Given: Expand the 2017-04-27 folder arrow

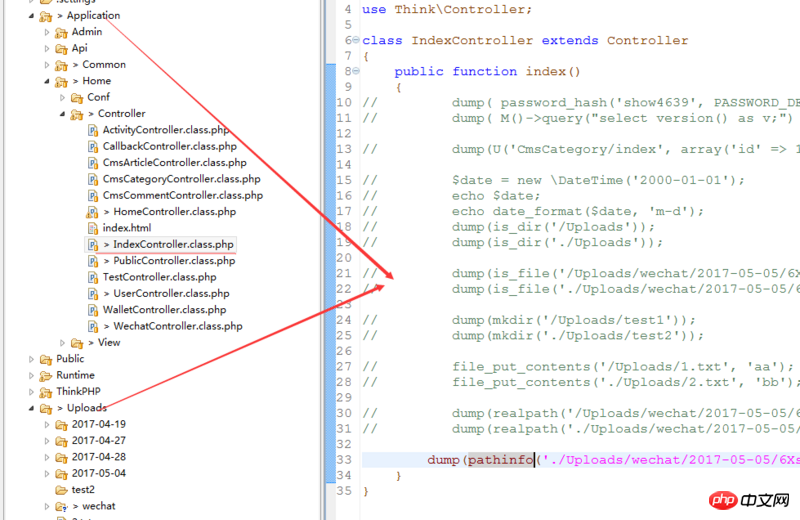Looking at the screenshot, I should click(x=47, y=441).
